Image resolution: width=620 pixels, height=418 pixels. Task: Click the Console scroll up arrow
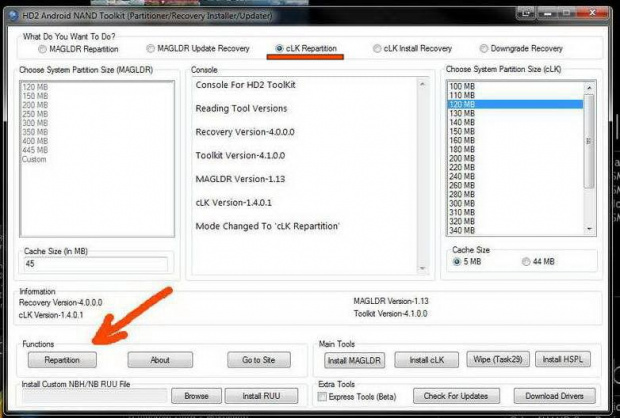[x=422, y=84]
